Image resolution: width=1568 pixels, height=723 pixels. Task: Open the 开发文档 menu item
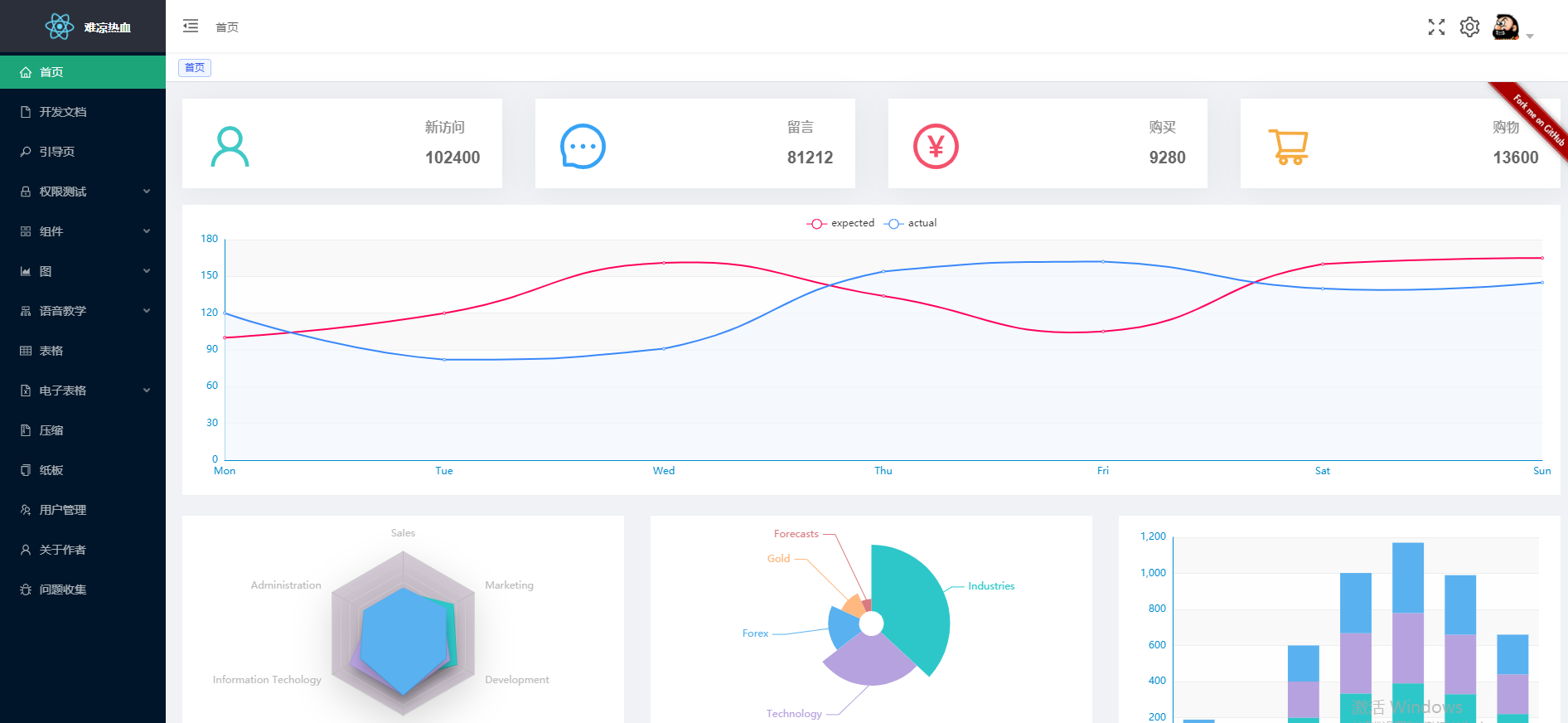(83, 112)
